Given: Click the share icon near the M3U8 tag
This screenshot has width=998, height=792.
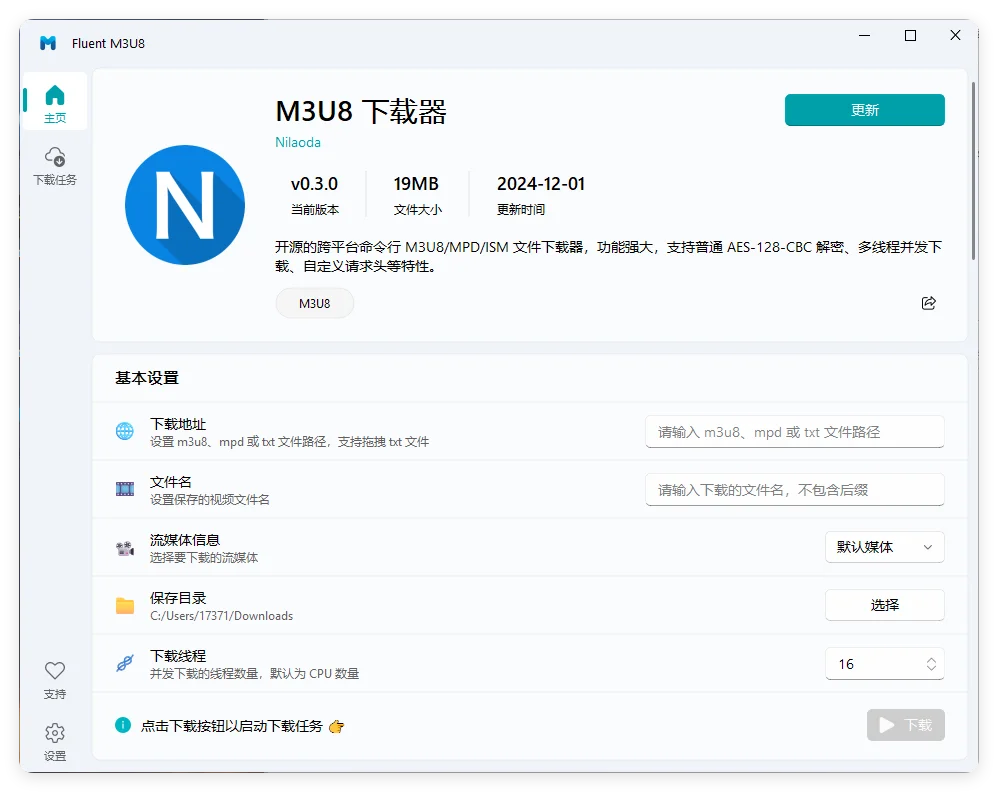Looking at the screenshot, I should click(928, 302).
